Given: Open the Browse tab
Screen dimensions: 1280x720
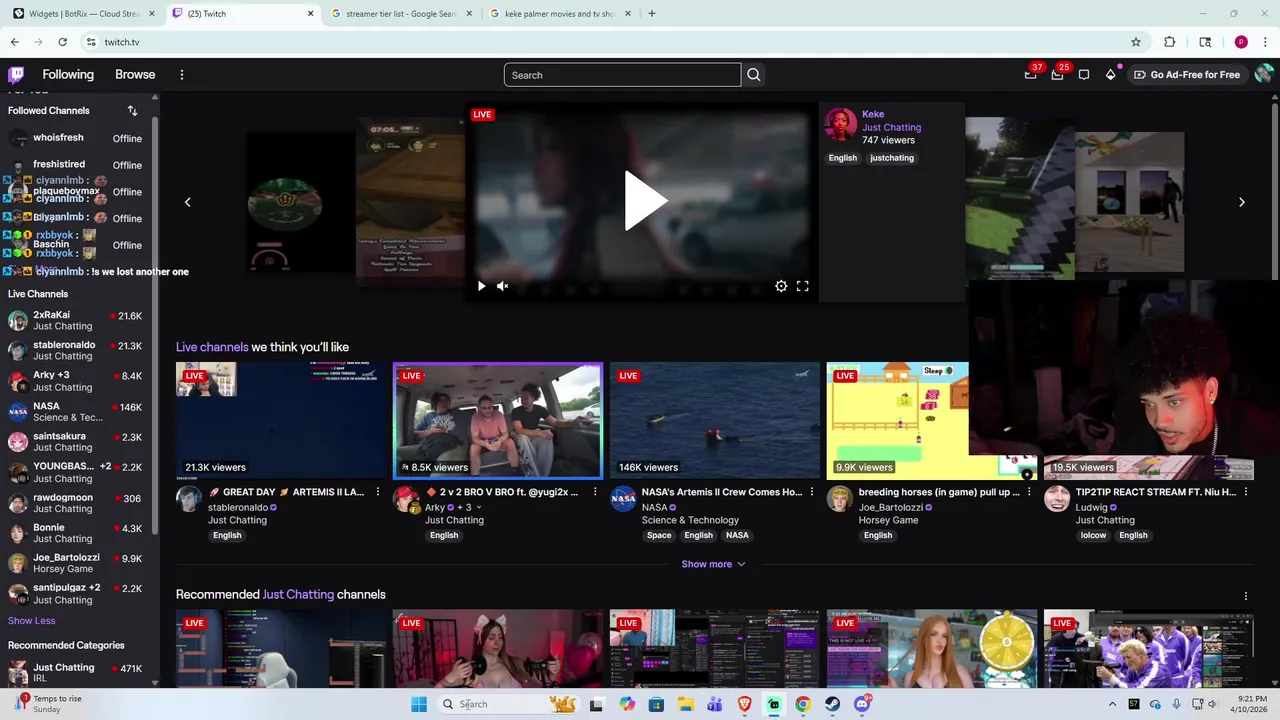Looking at the screenshot, I should (135, 75).
